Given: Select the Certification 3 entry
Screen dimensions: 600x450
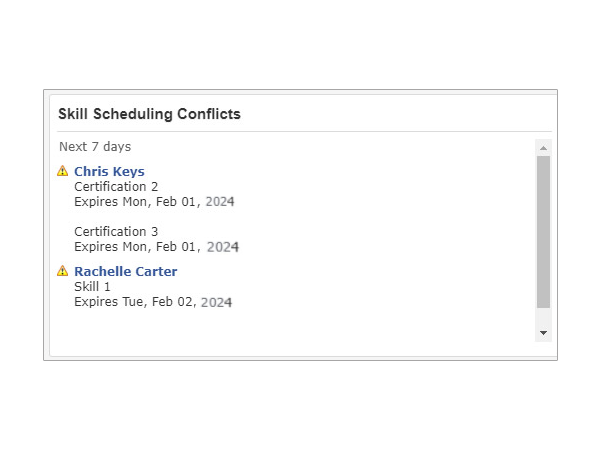Looking at the screenshot, I should [x=116, y=232].
